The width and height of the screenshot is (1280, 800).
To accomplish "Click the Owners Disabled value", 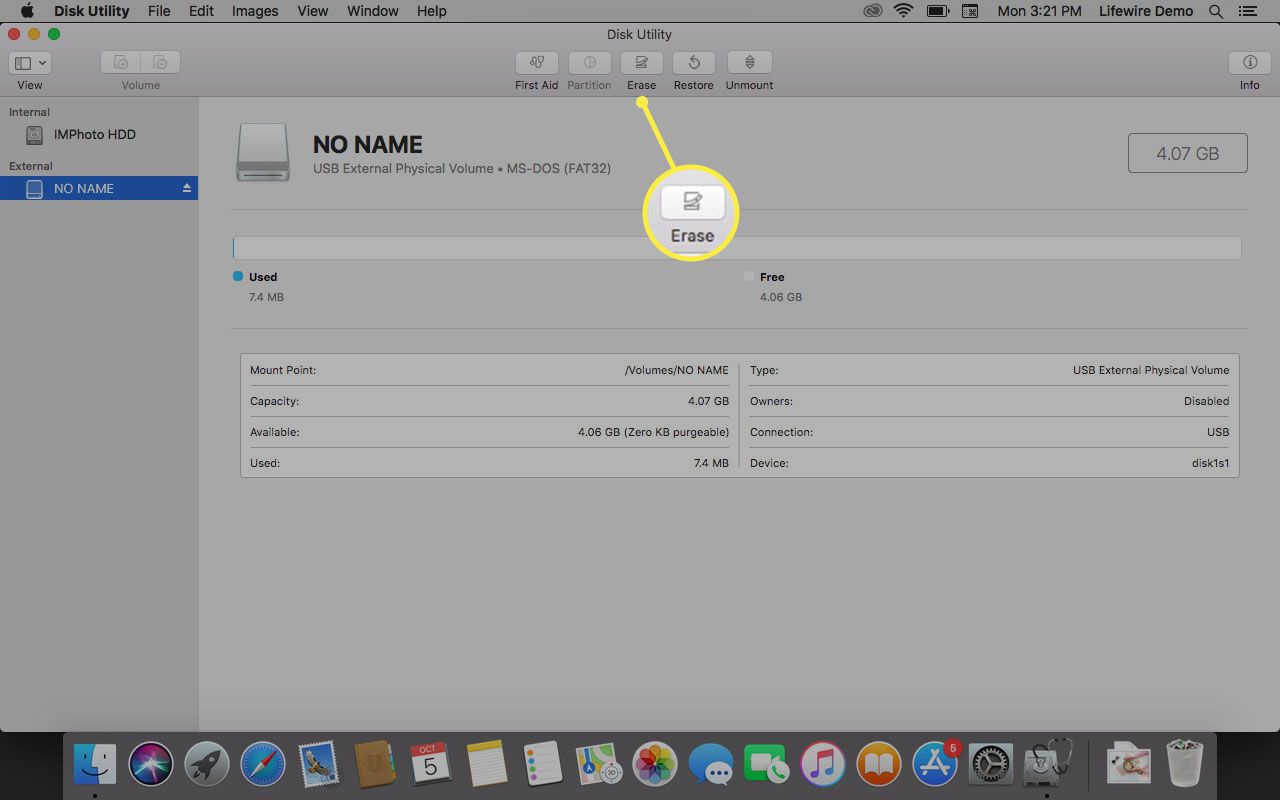I will click(x=1207, y=401).
